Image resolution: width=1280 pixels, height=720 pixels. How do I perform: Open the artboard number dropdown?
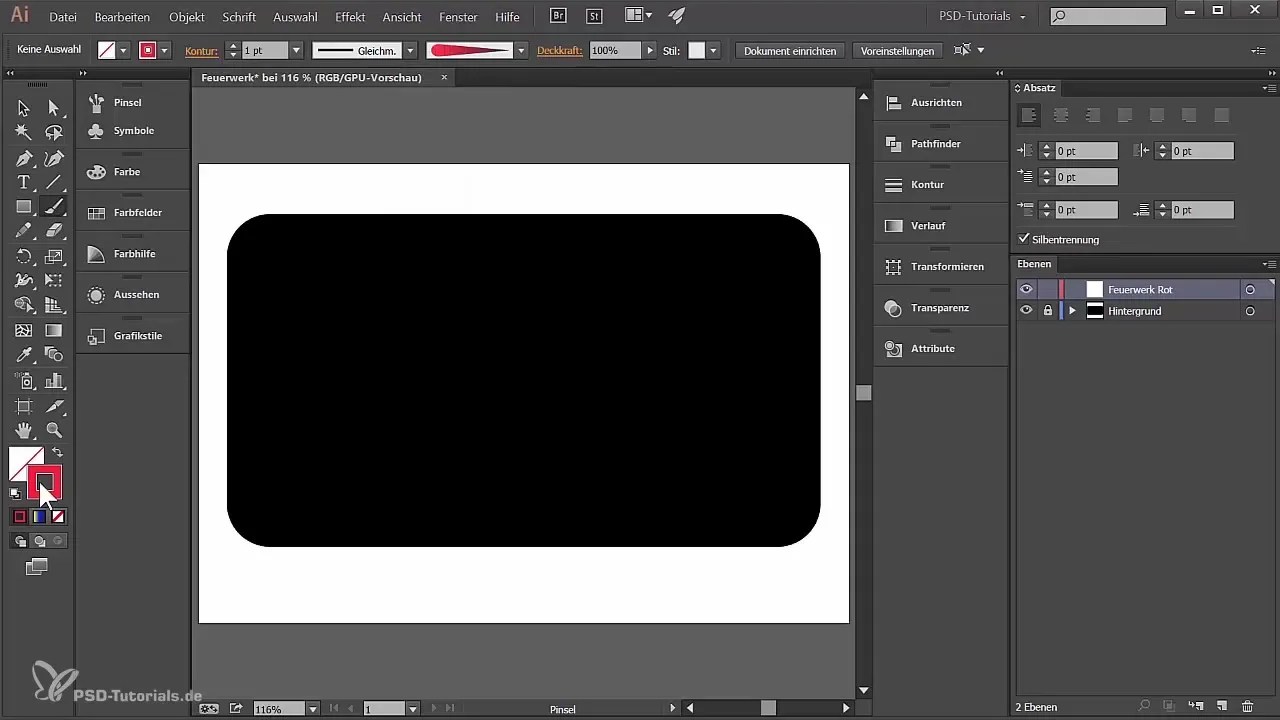pos(412,708)
